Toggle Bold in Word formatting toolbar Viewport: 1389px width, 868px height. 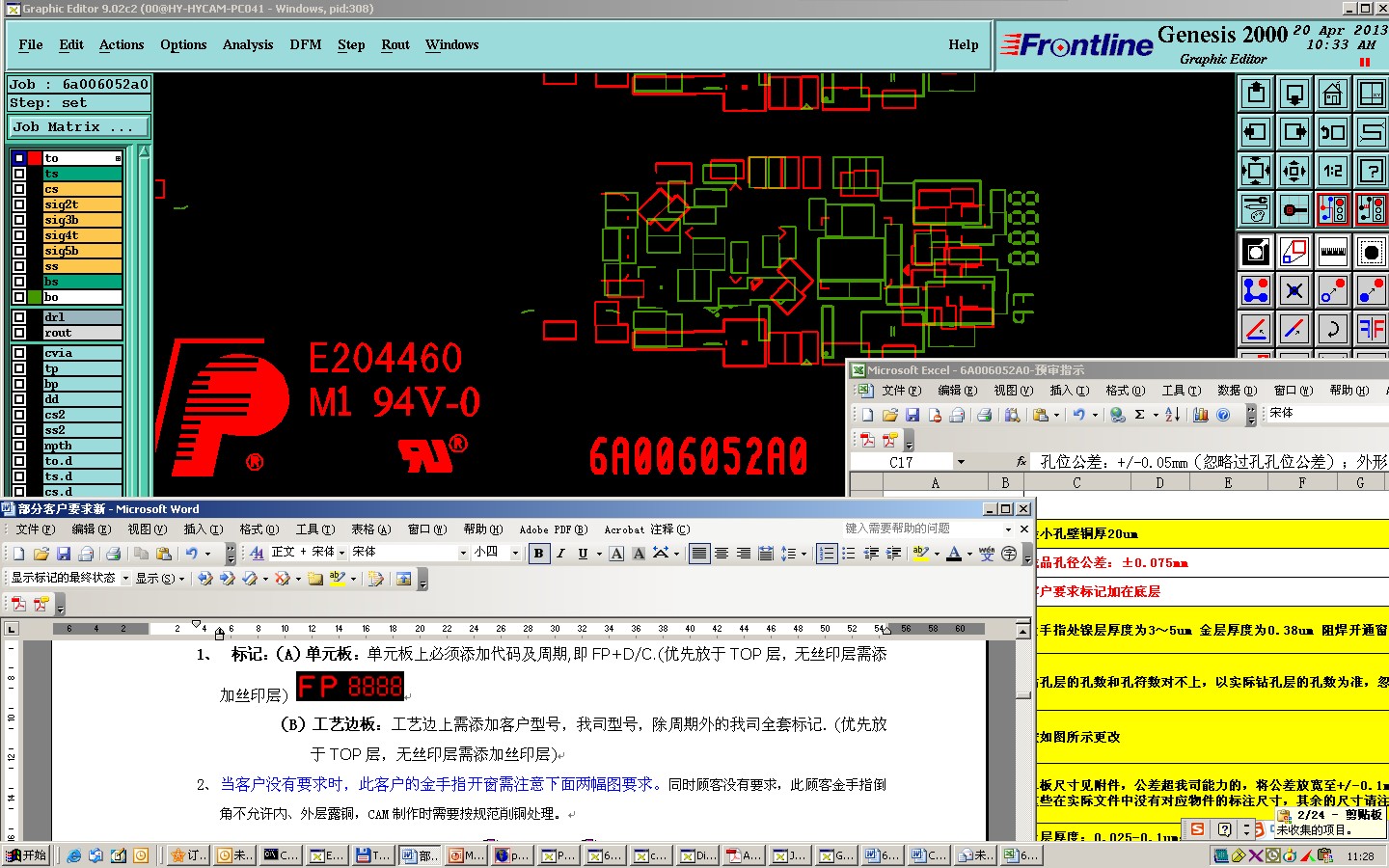click(x=538, y=553)
